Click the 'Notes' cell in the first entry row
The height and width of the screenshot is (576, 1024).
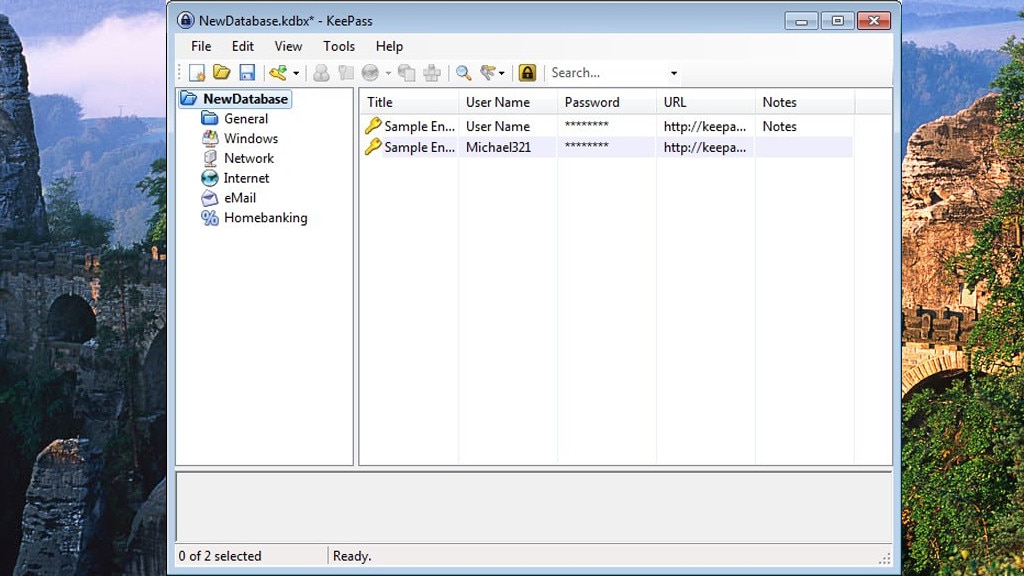point(780,126)
